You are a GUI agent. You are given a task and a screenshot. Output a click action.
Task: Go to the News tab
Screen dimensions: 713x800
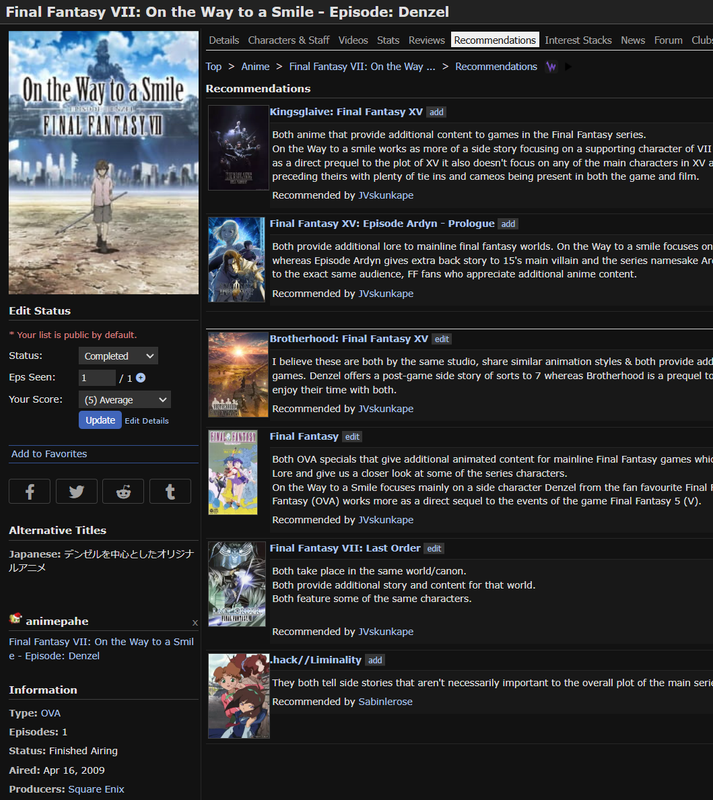[633, 40]
